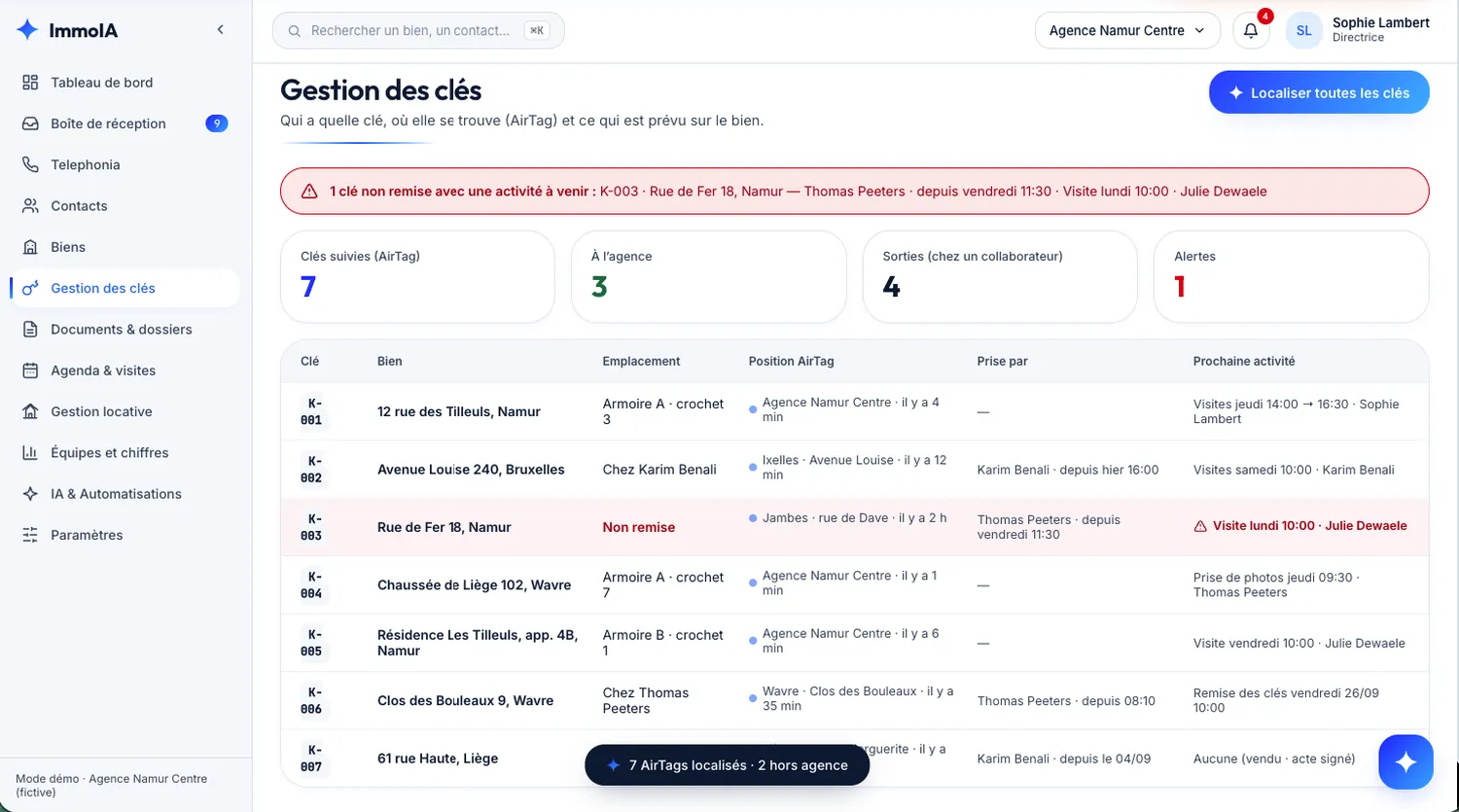Click the Gestion locative house icon

(31, 411)
